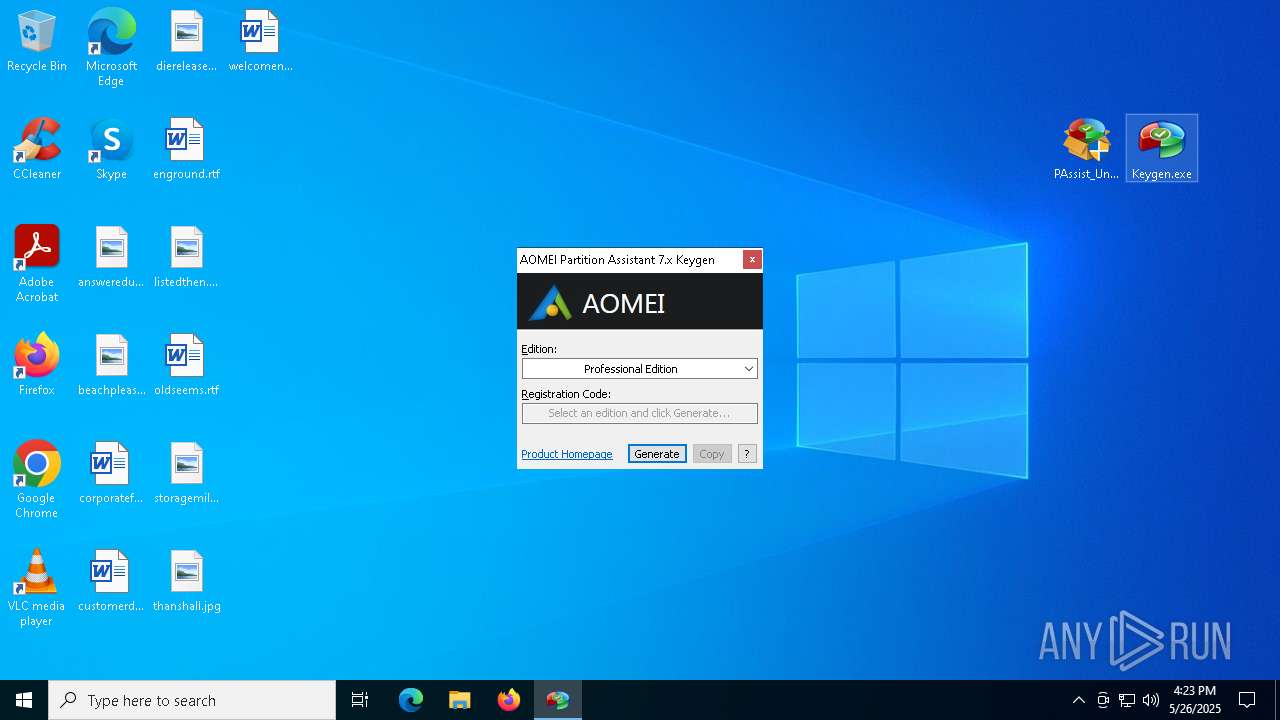
Task: Open the Recycle Bin desktop icon
Action: pos(37,42)
